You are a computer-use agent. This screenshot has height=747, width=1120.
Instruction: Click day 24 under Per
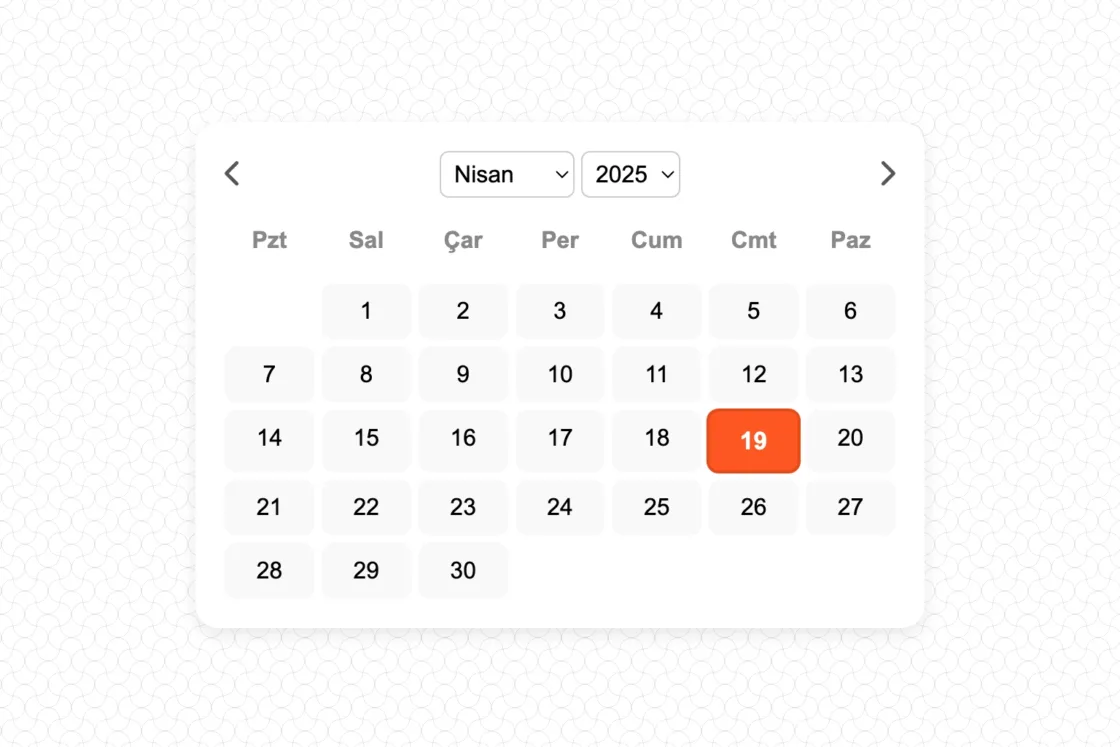coord(560,507)
